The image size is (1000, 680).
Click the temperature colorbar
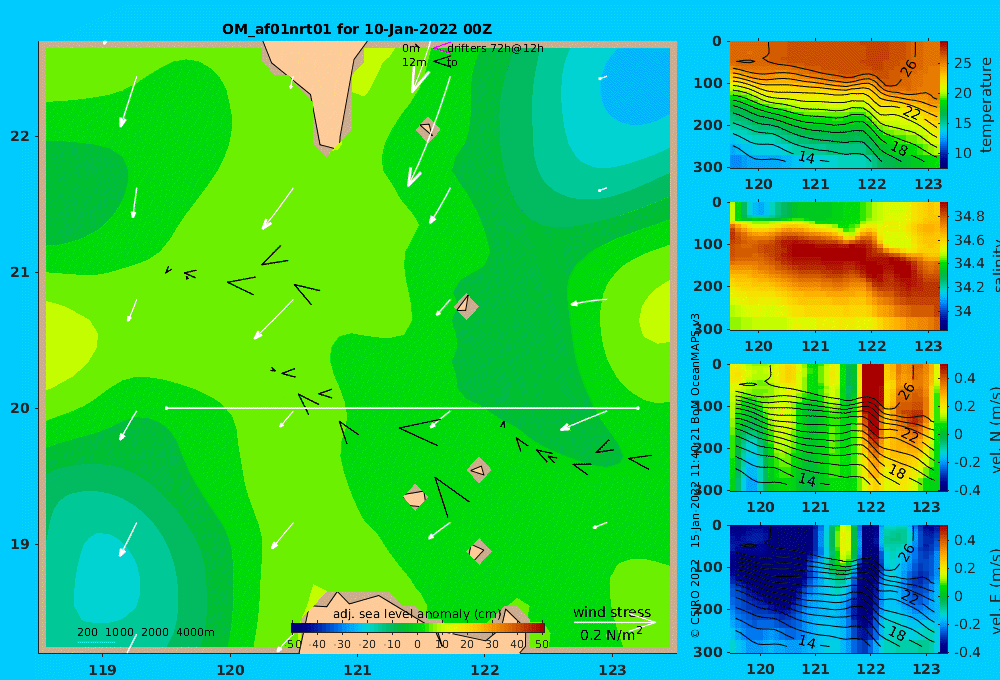tap(943, 105)
